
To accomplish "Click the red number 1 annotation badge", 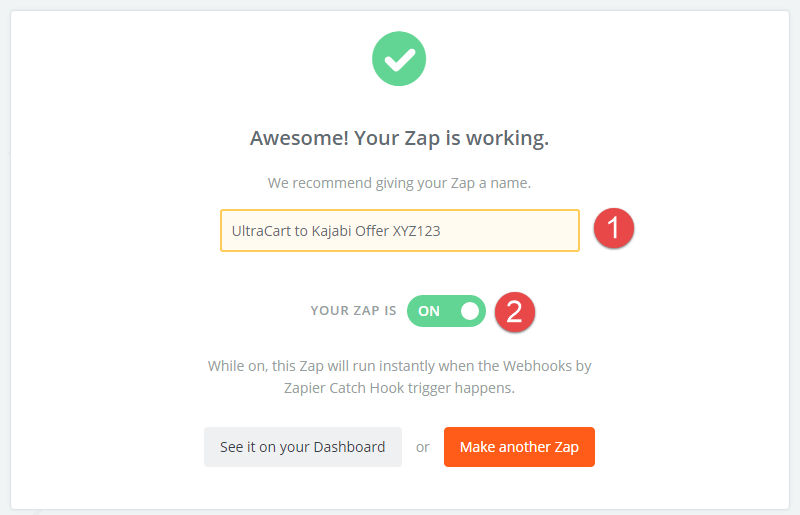I will (614, 228).
